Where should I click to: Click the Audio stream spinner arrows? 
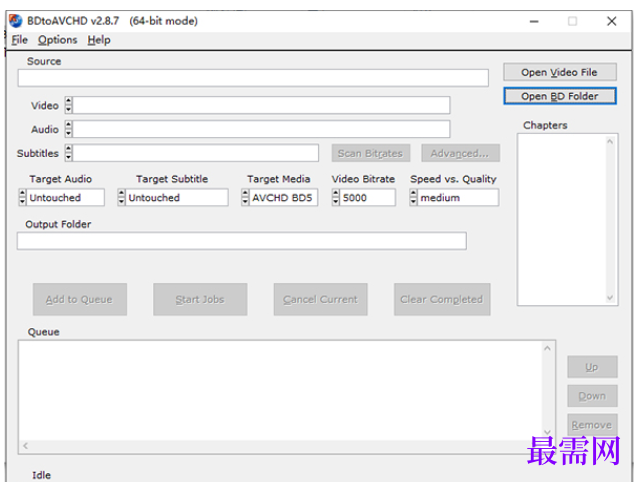click(68, 129)
